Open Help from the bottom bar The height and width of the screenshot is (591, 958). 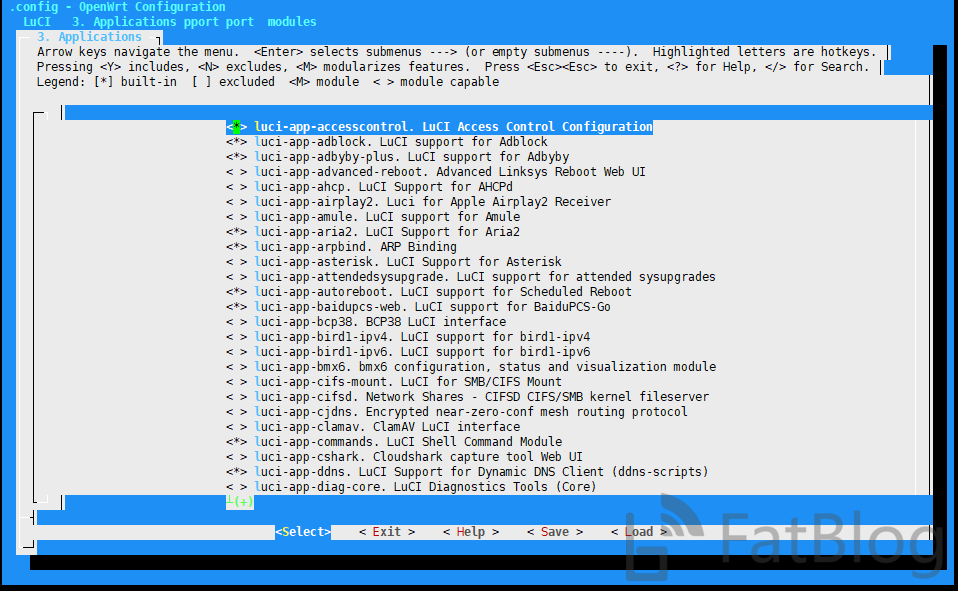(x=470, y=532)
